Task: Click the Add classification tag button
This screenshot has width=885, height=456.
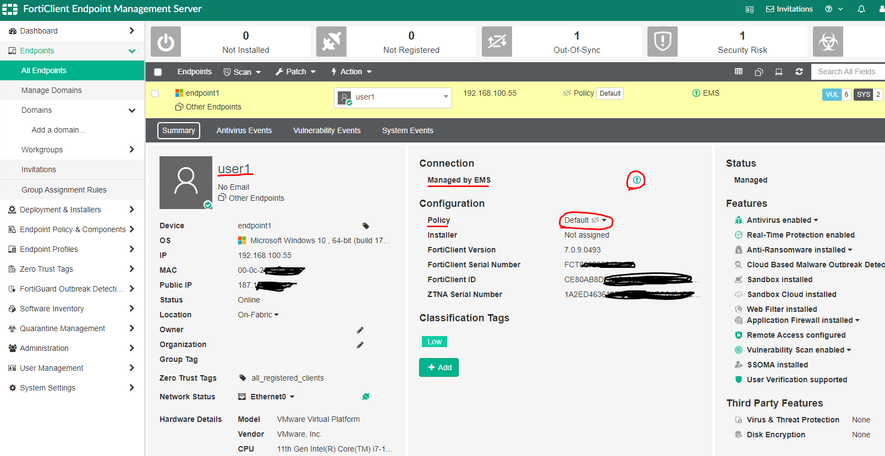Action: click(x=439, y=367)
